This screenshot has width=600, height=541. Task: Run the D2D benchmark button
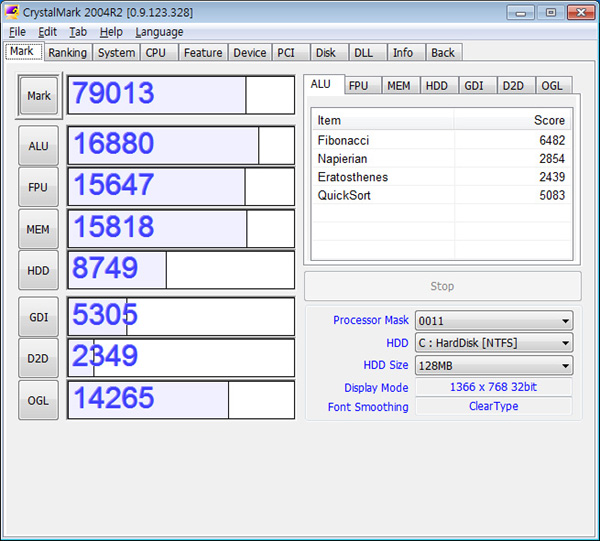[x=38, y=358]
